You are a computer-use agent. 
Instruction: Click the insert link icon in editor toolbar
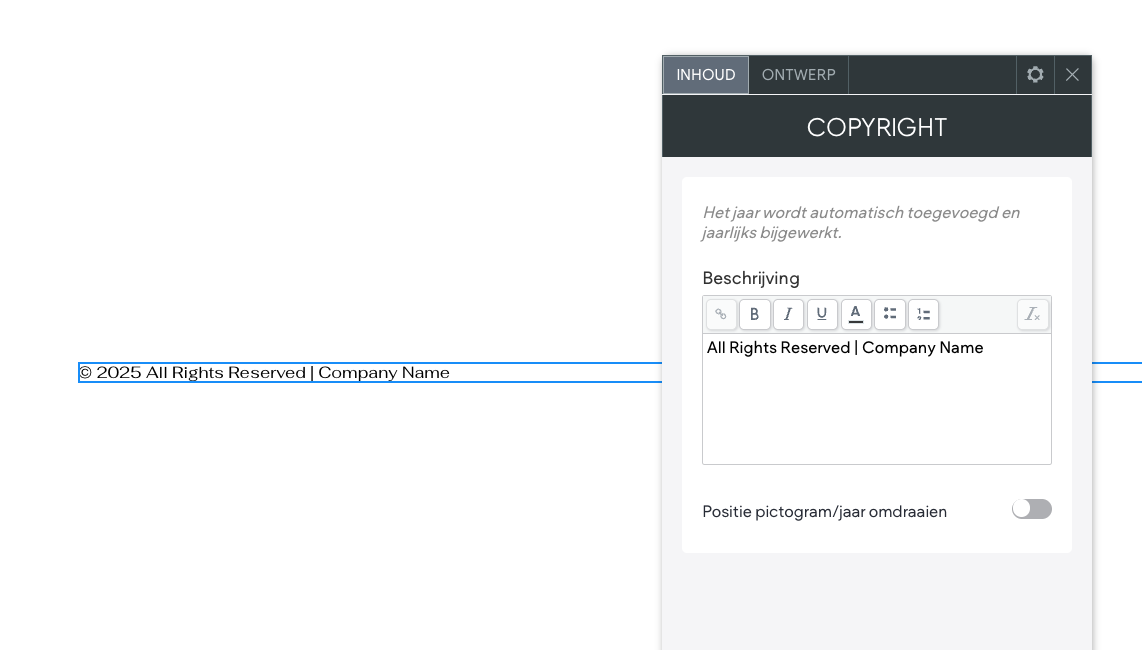click(x=721, y=315)
